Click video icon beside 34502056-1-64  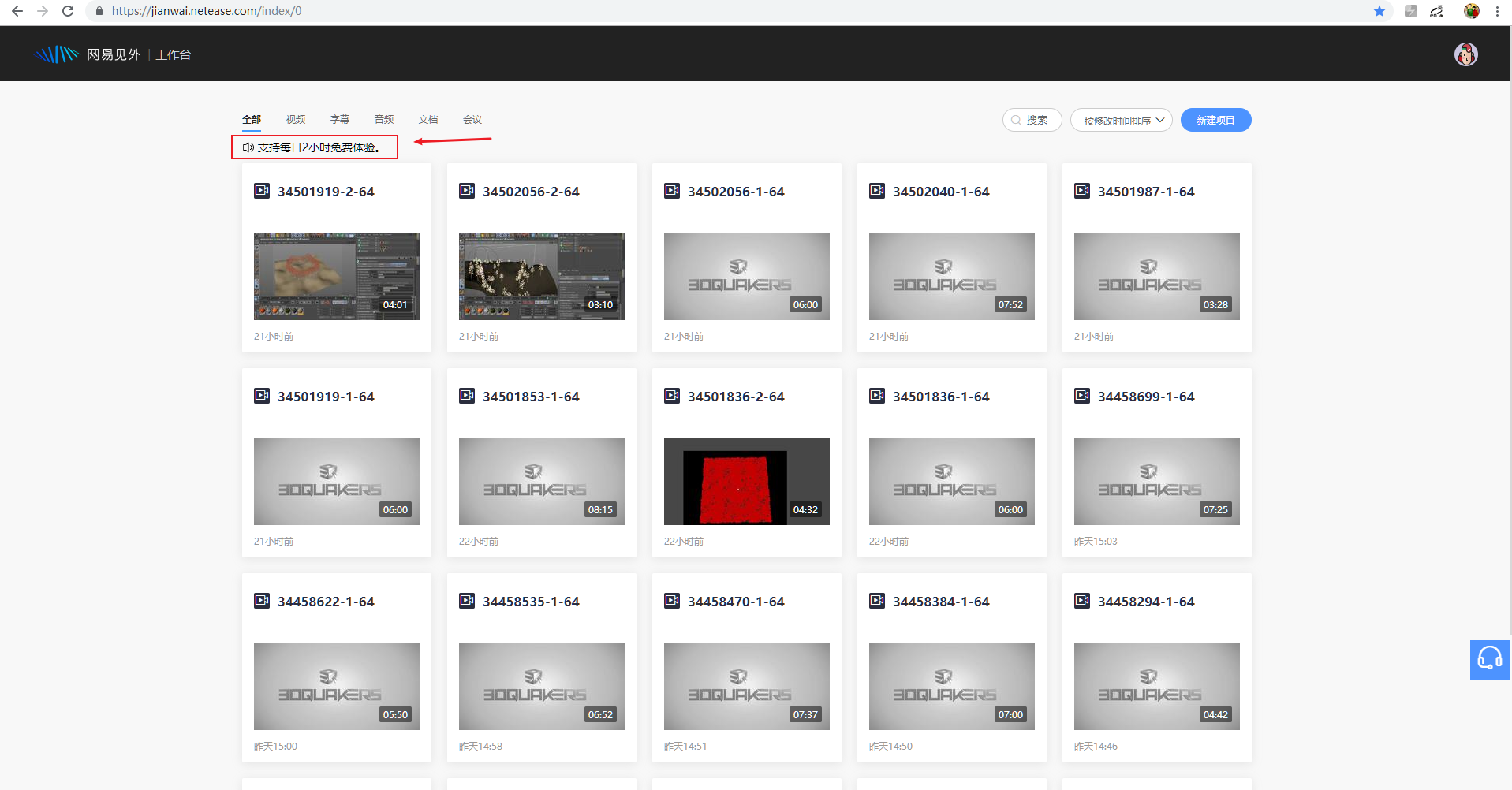(x=672, y=191)
